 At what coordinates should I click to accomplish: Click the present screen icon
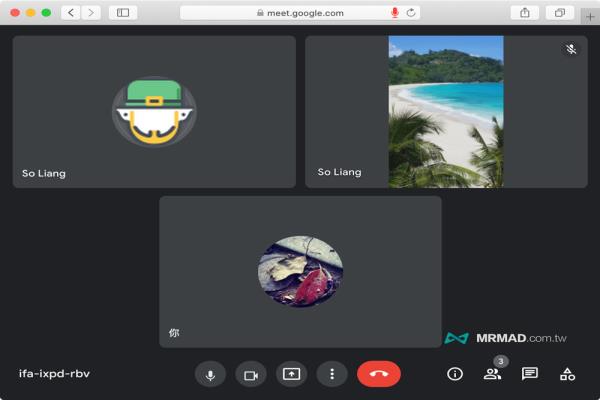(x=292, y=374)
